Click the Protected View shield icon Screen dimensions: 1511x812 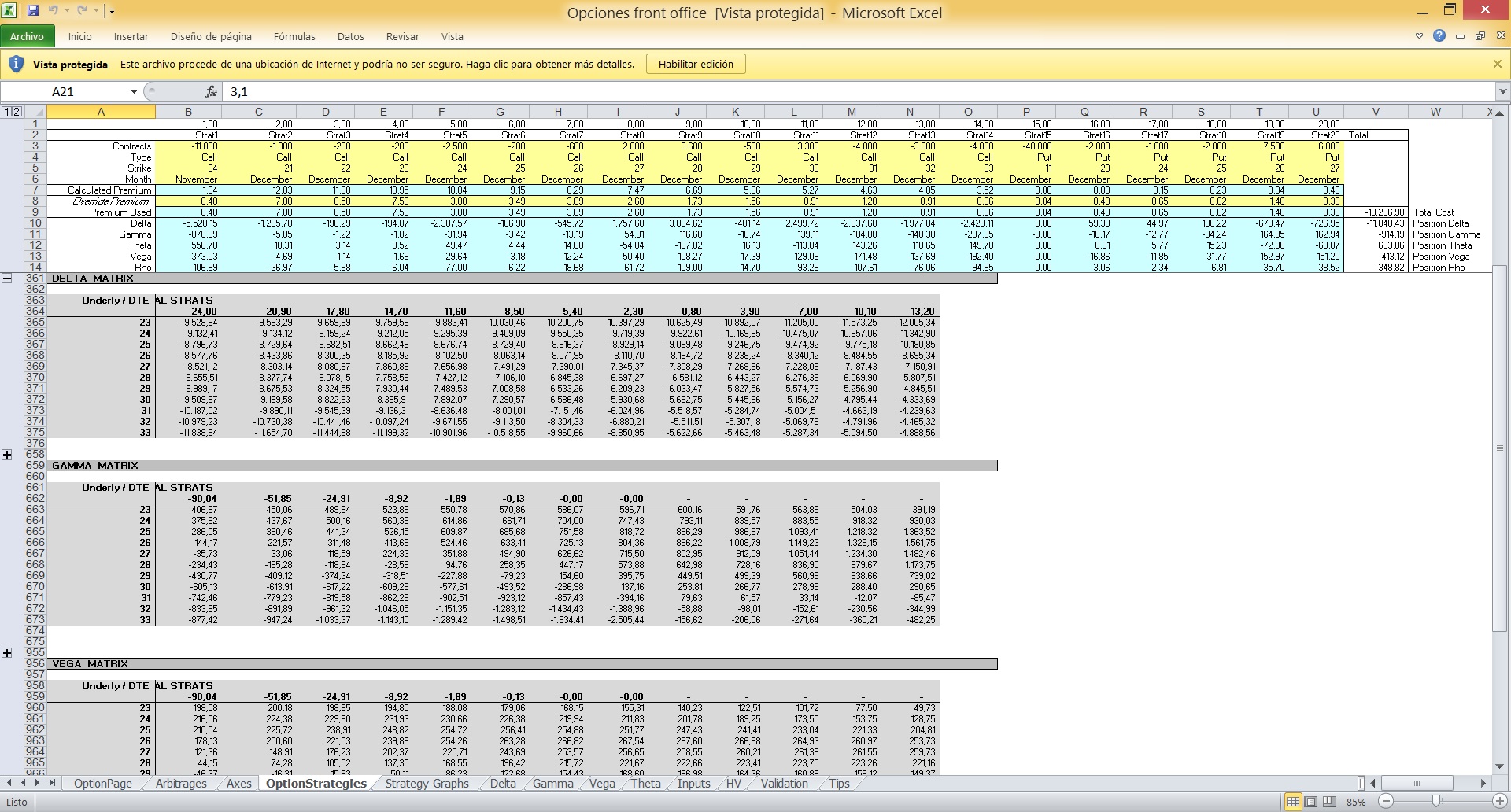(16, 64)
